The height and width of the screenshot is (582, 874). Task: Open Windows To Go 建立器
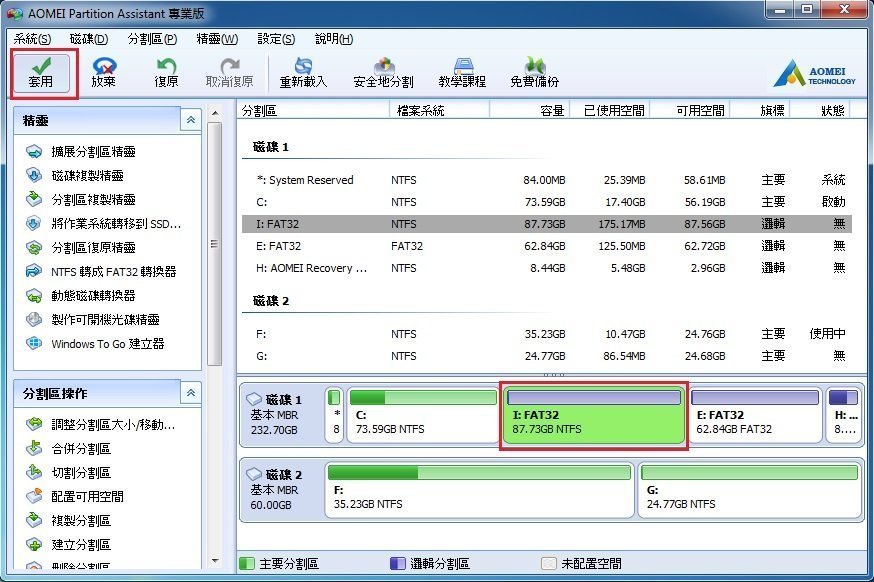pos(95,343)
